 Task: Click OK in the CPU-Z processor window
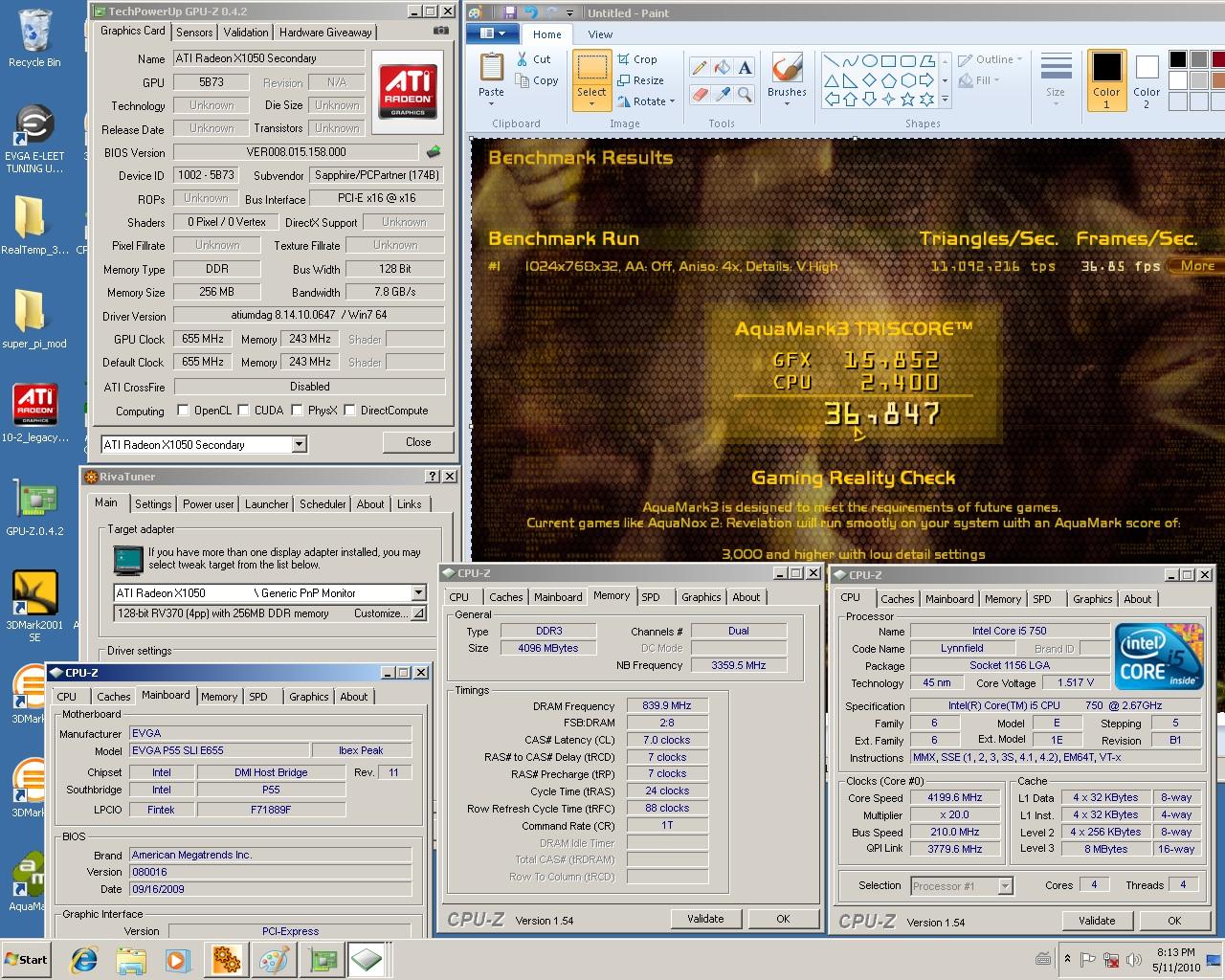pos(1174,921)
